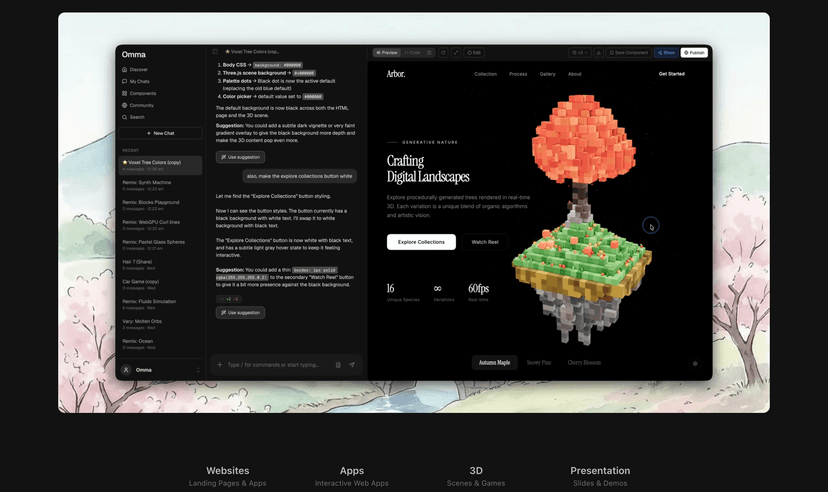Click the attach file icon in chat input
The height and width of the screenshot is (492, 828).
tap(338, 365)
